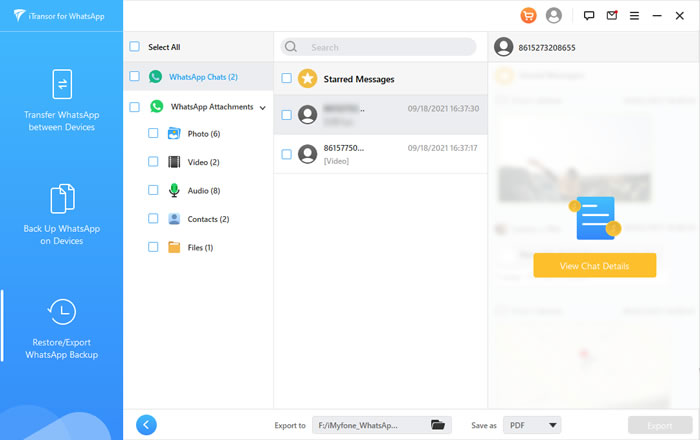Viewport: 700px width, 440px height.
Task: Tick the Files (1) checkbox
Action: click(153, 247)
